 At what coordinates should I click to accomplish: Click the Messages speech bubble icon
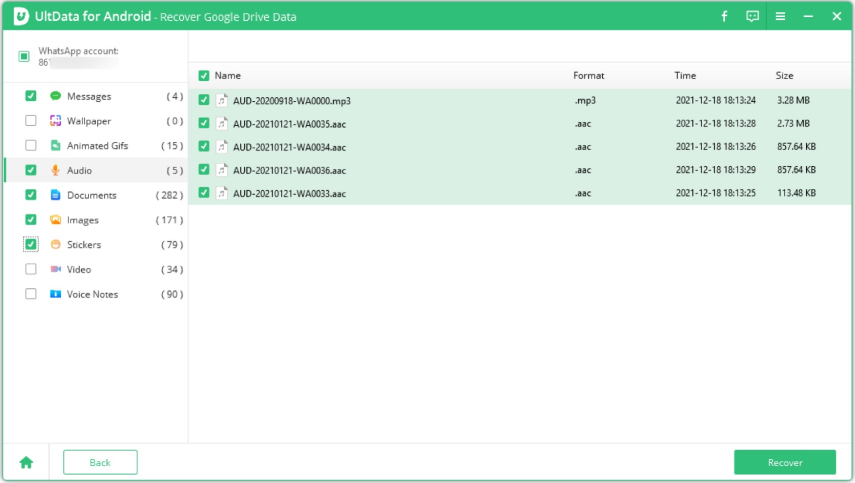coord(55,96)
